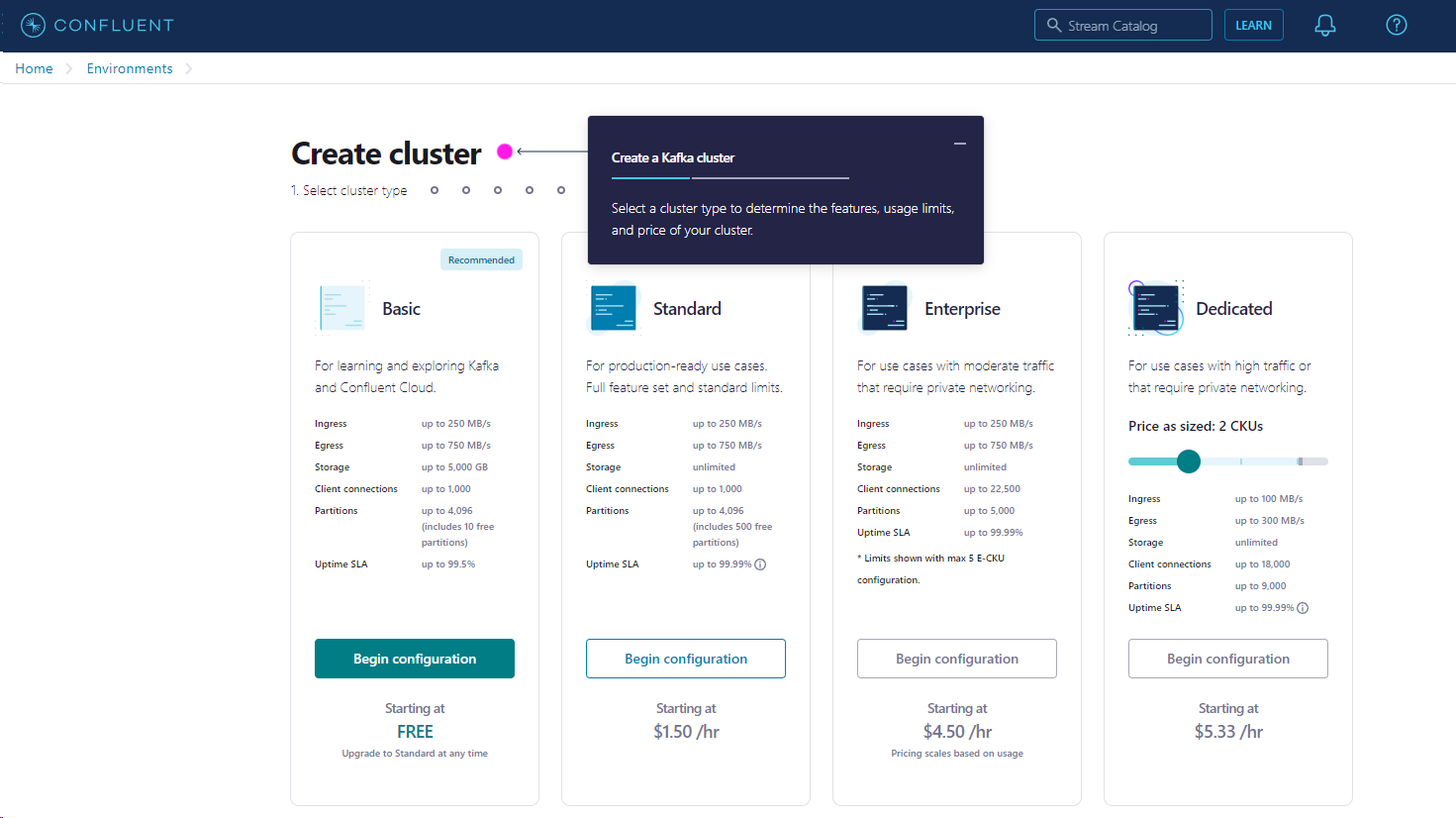Viewport: 1456px width, 818px height.
Task: Click the $1.50 /hr price
Action: coord(686,732)
